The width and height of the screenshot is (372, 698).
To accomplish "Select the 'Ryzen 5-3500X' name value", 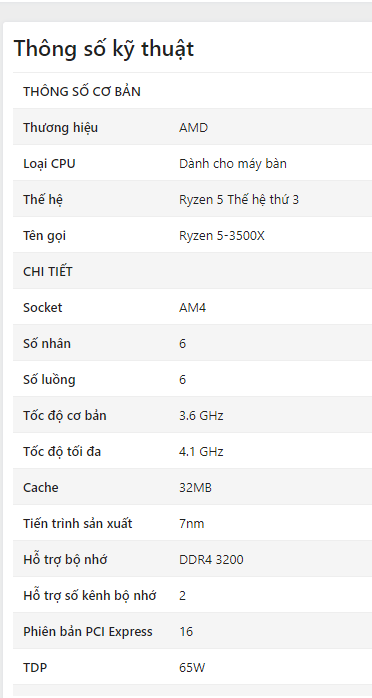I will (x=222, y=236).
